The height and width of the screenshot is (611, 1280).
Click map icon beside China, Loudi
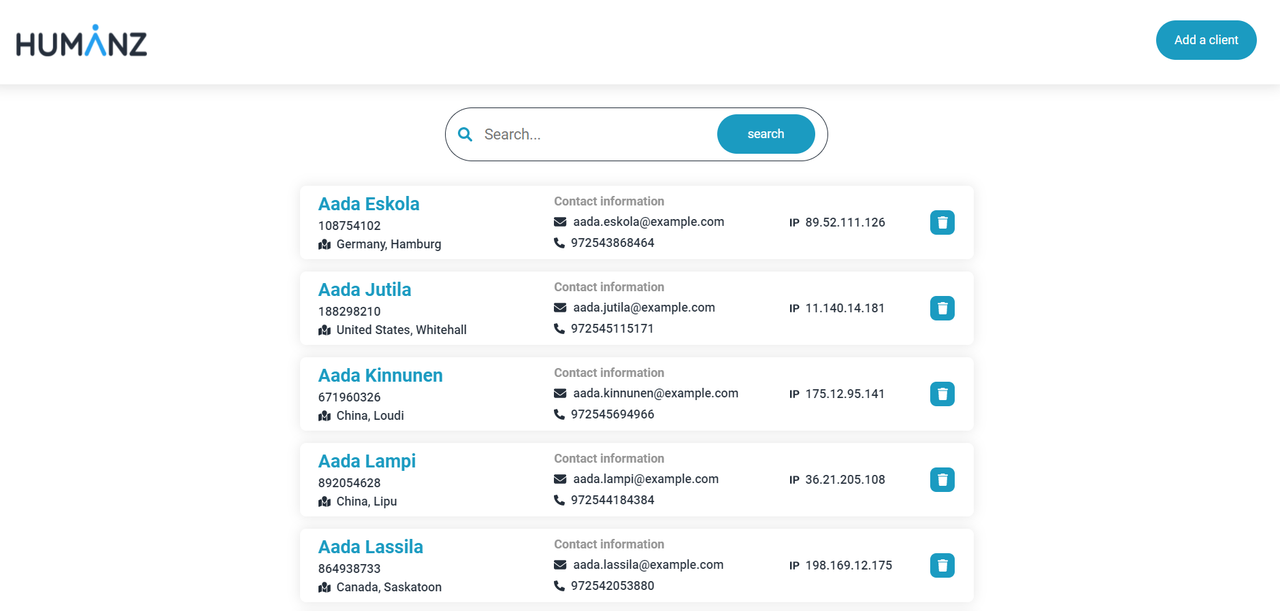click(324, 416)
